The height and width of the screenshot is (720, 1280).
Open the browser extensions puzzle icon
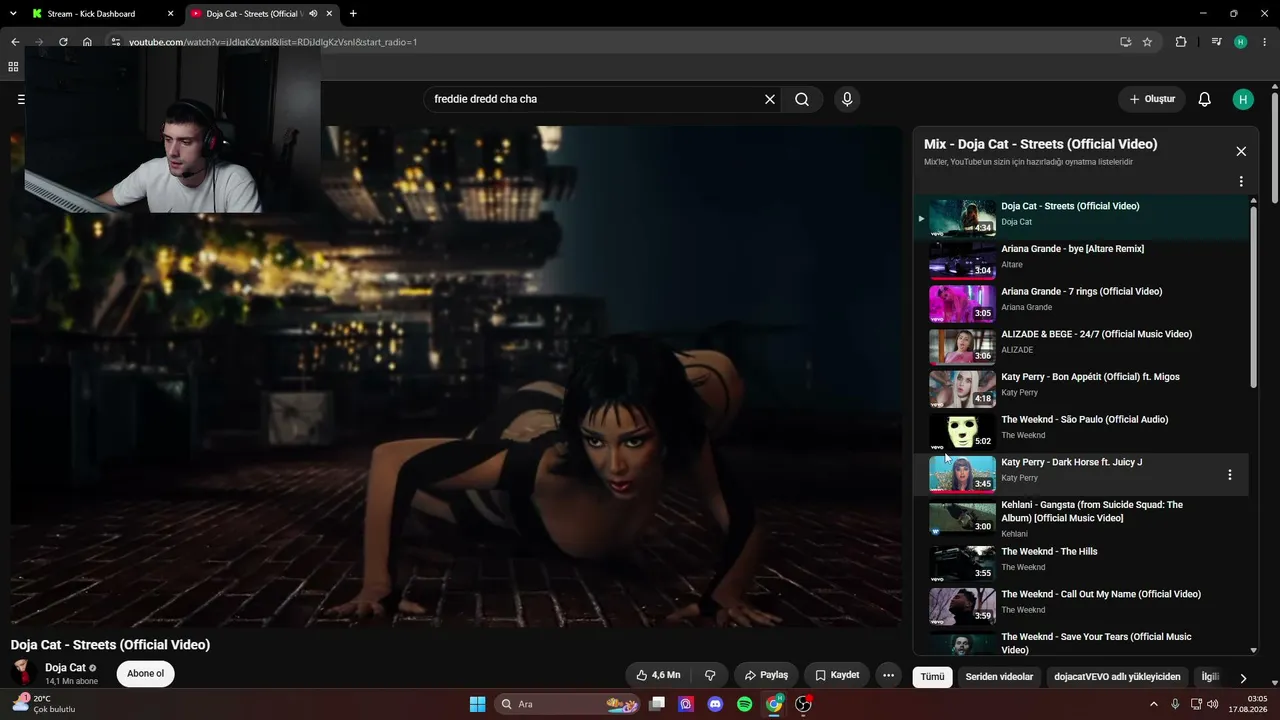click(x=1181, y=42)
